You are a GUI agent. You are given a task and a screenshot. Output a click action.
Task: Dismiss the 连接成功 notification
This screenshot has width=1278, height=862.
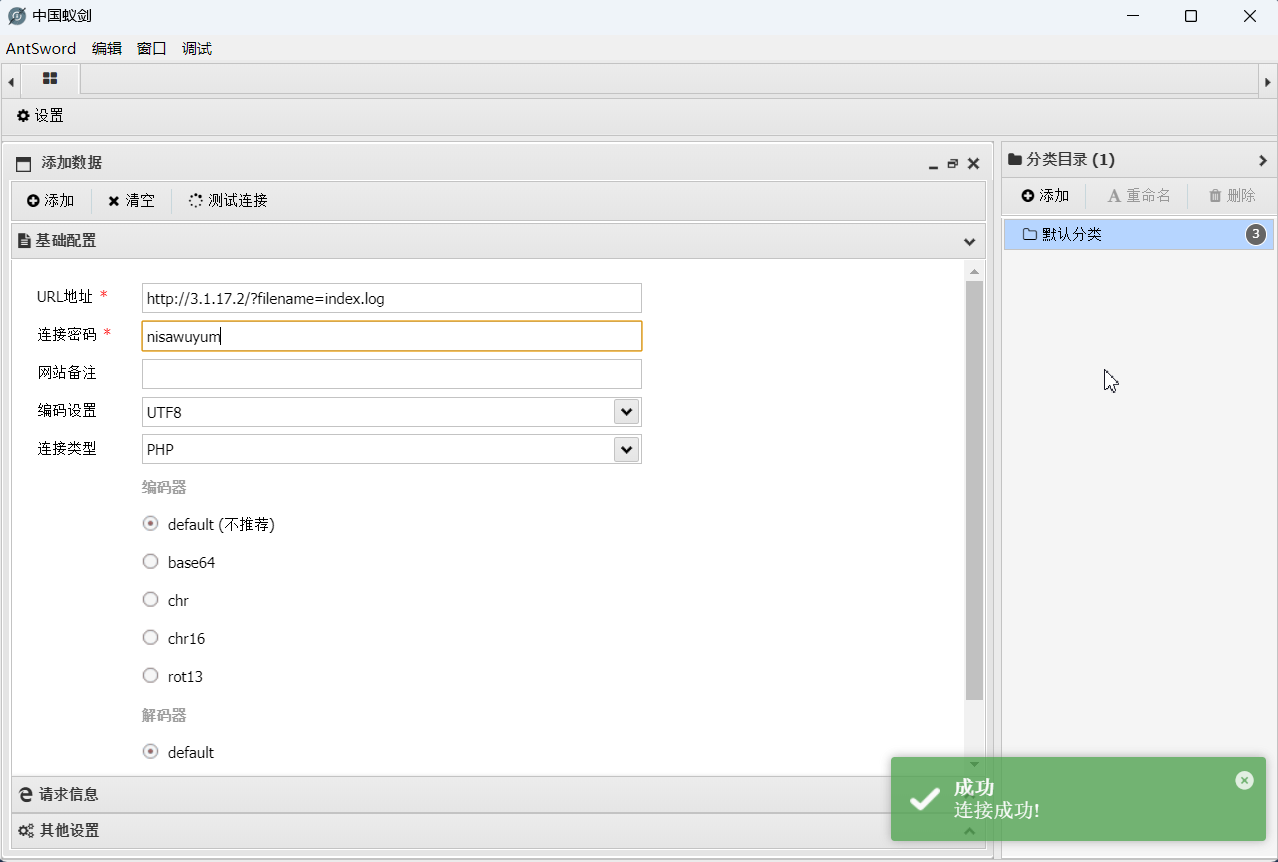pyautogui.click(x=1244, y=780)
